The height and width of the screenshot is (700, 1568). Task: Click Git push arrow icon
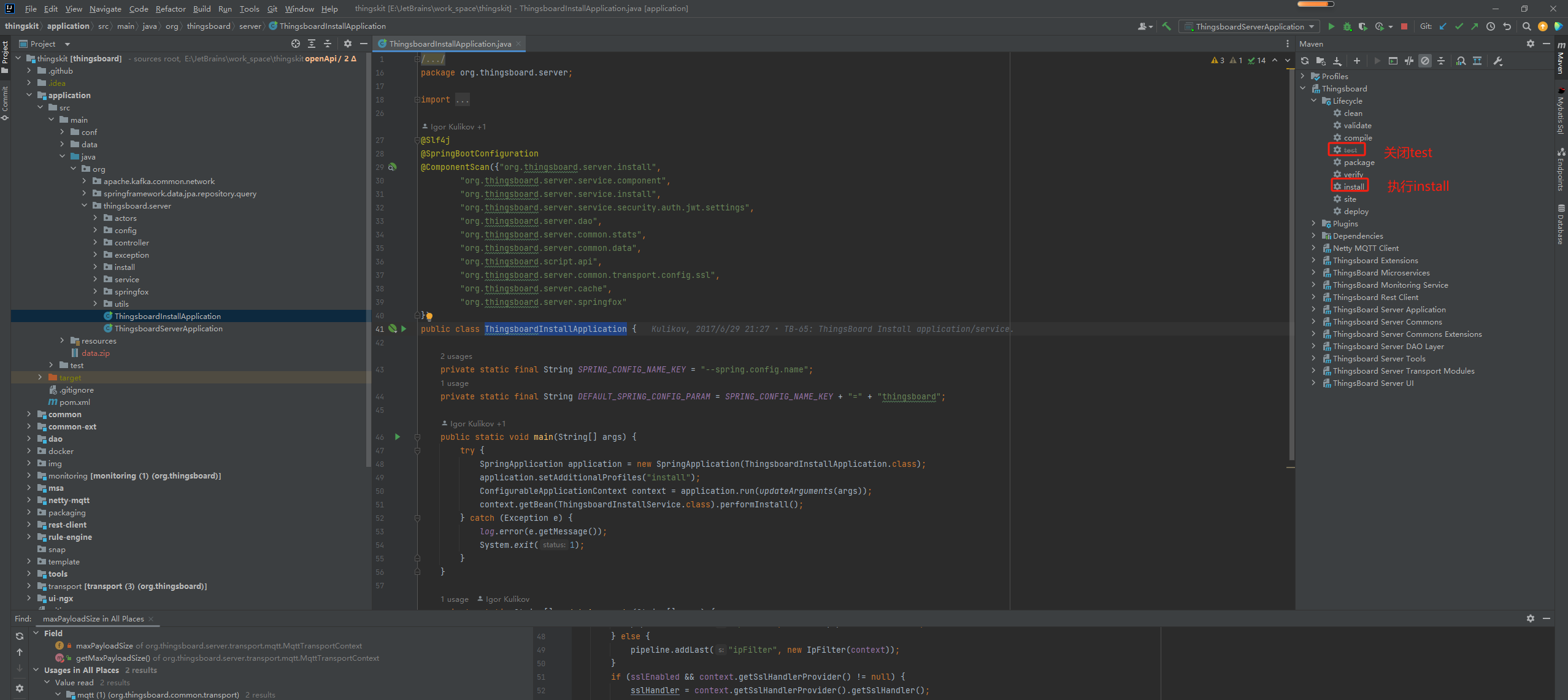point(1475,26)
